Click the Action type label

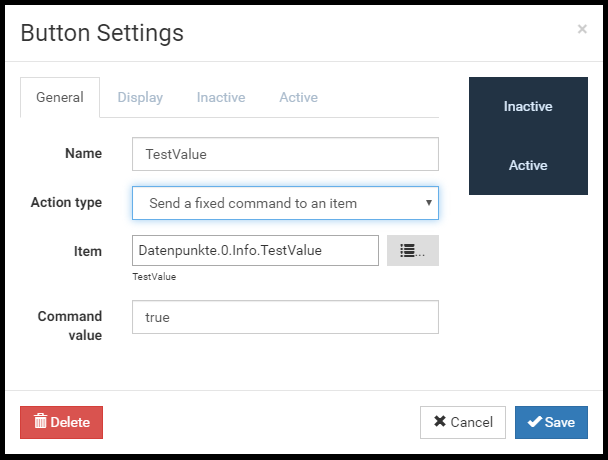click(x=66, y=203)
